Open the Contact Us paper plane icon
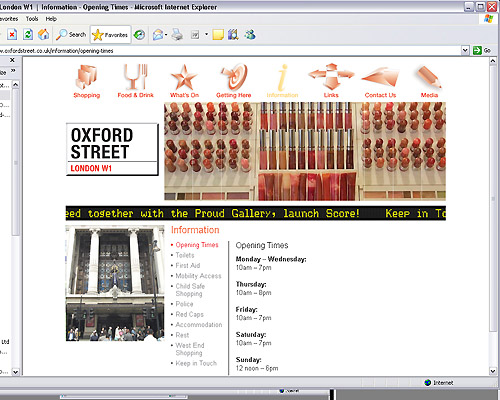This screenshot has width=500, height=400. pos(380,82)
